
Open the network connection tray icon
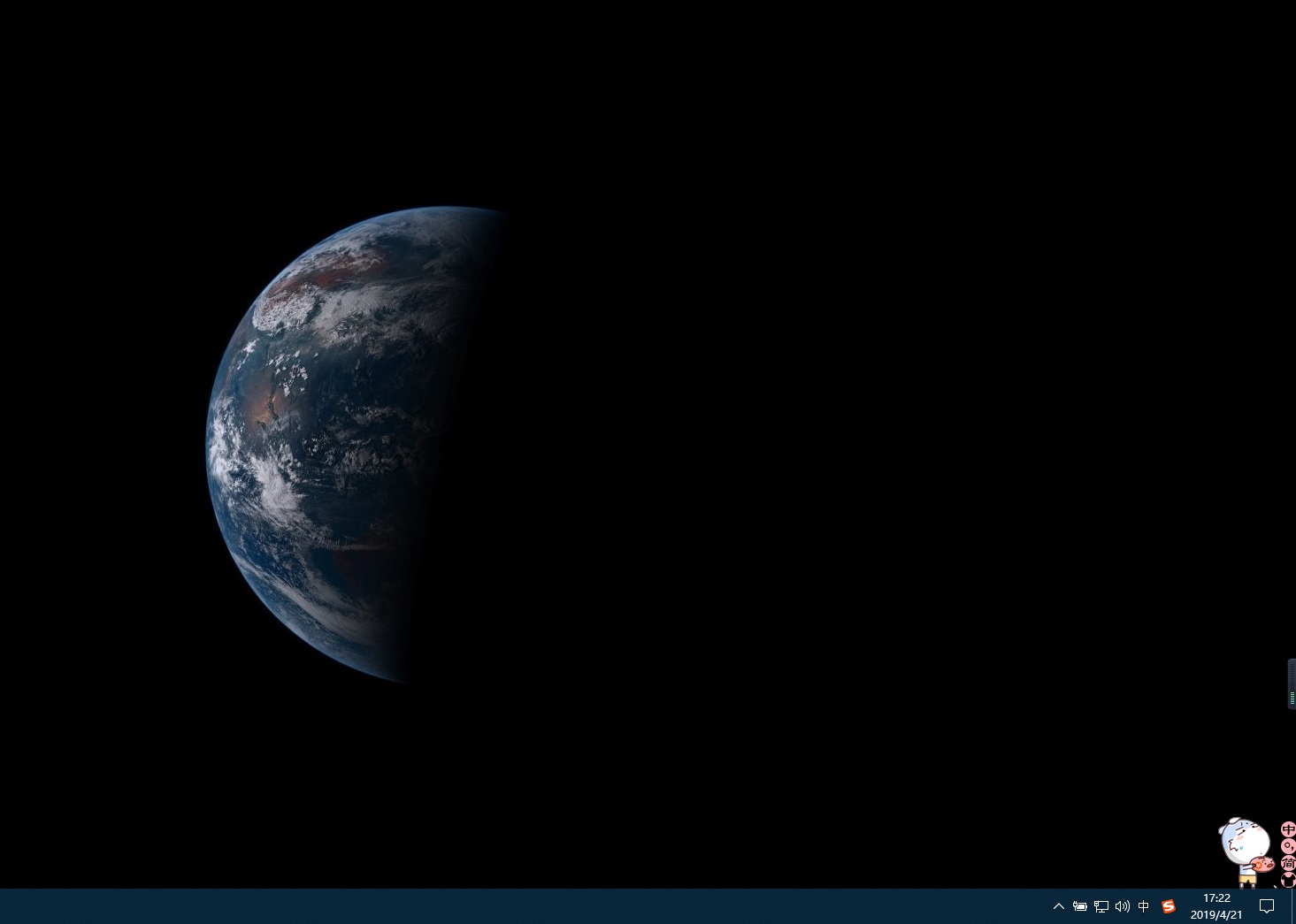(1101, 906)
